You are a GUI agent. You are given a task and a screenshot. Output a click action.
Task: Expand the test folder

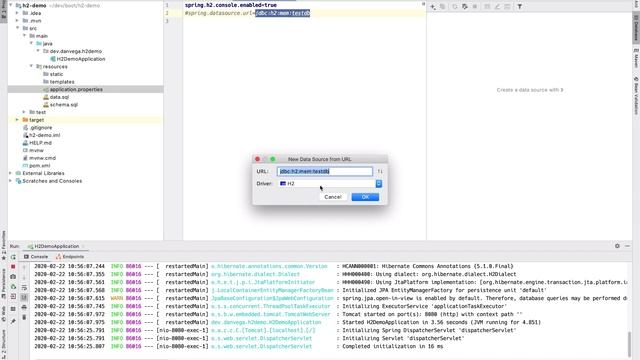pos(24,112)
